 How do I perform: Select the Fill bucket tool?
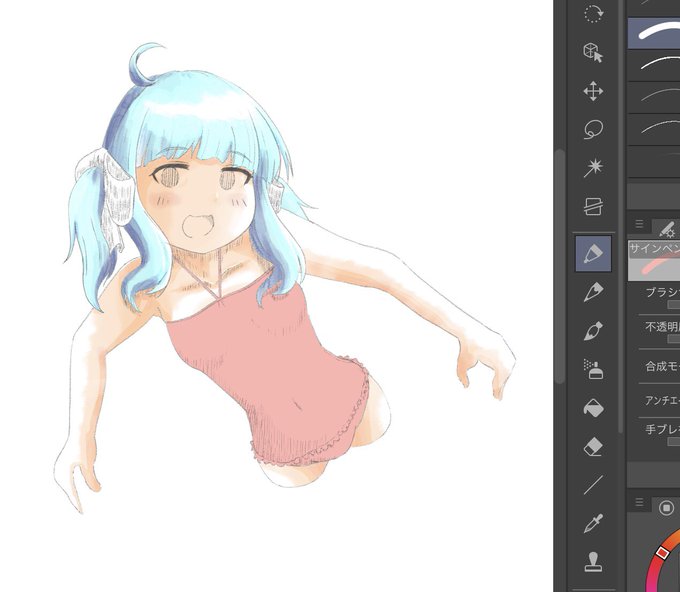[593, 408]
